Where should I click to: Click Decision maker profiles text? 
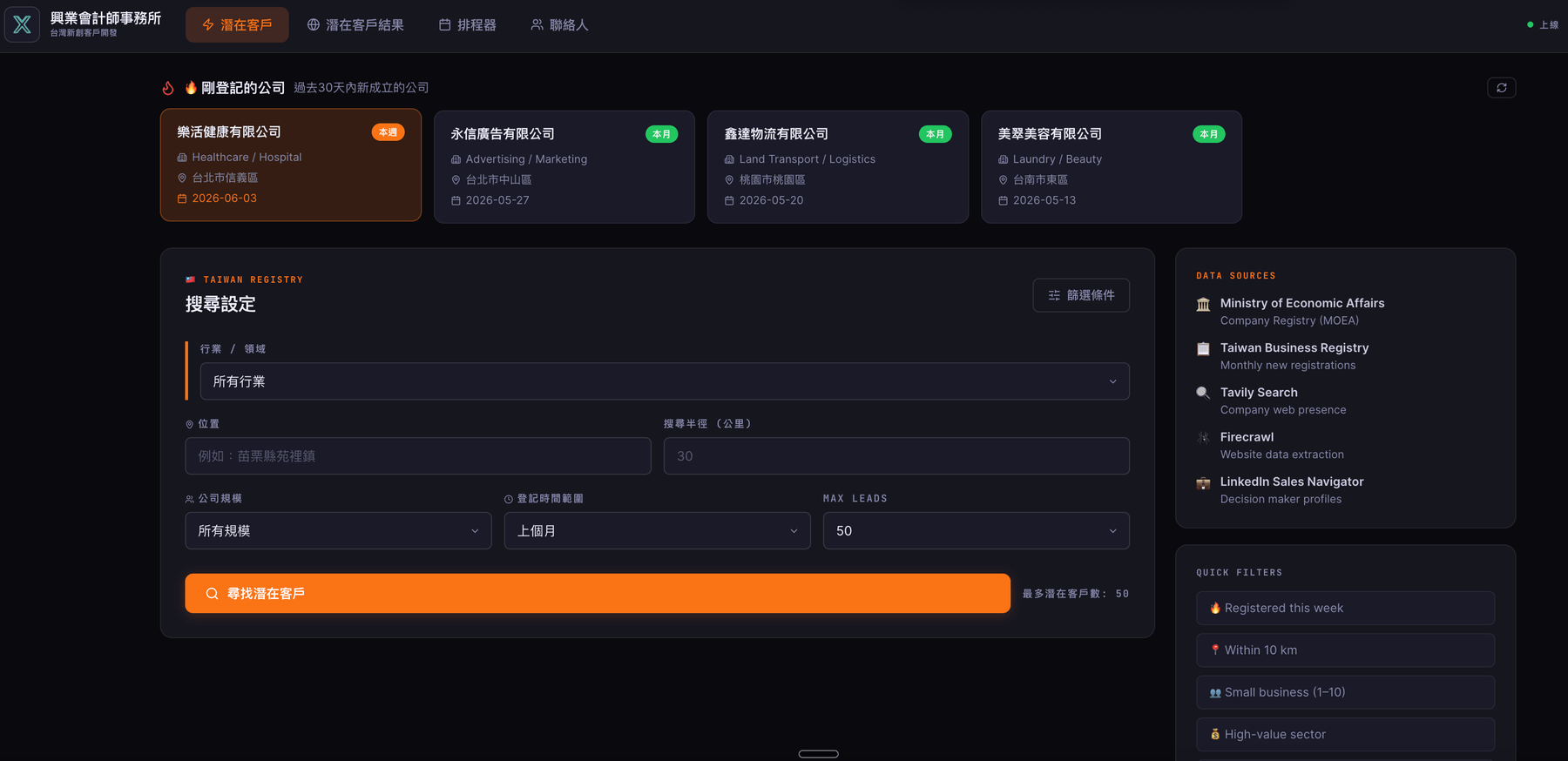pos(1281,499)
